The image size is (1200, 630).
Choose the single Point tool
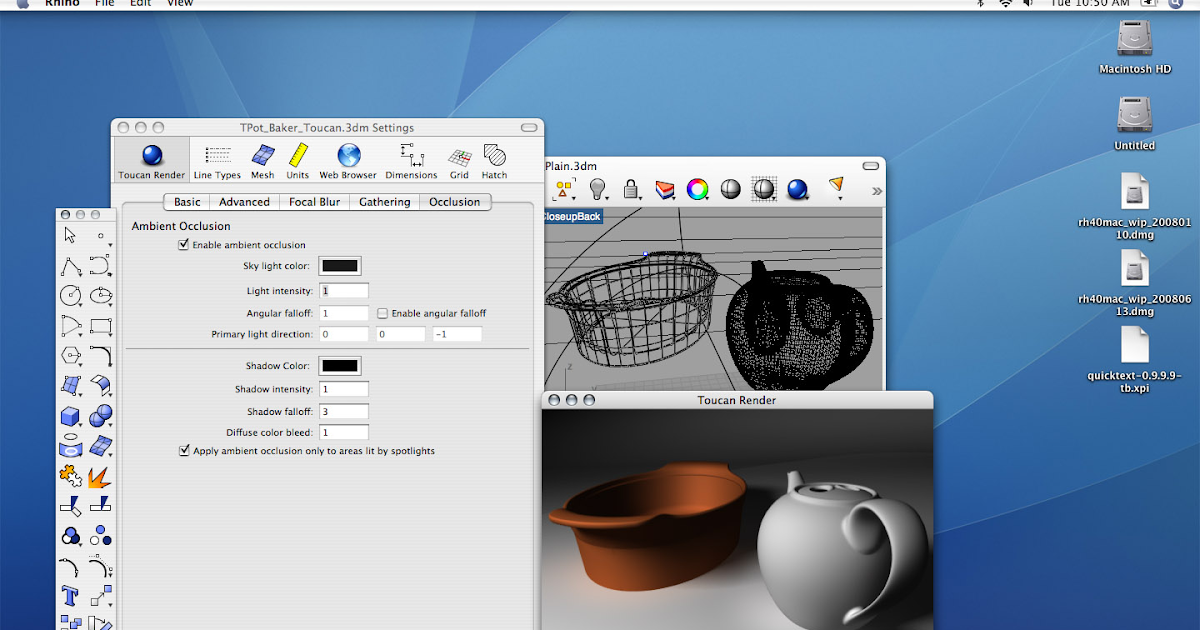point(100,236)
